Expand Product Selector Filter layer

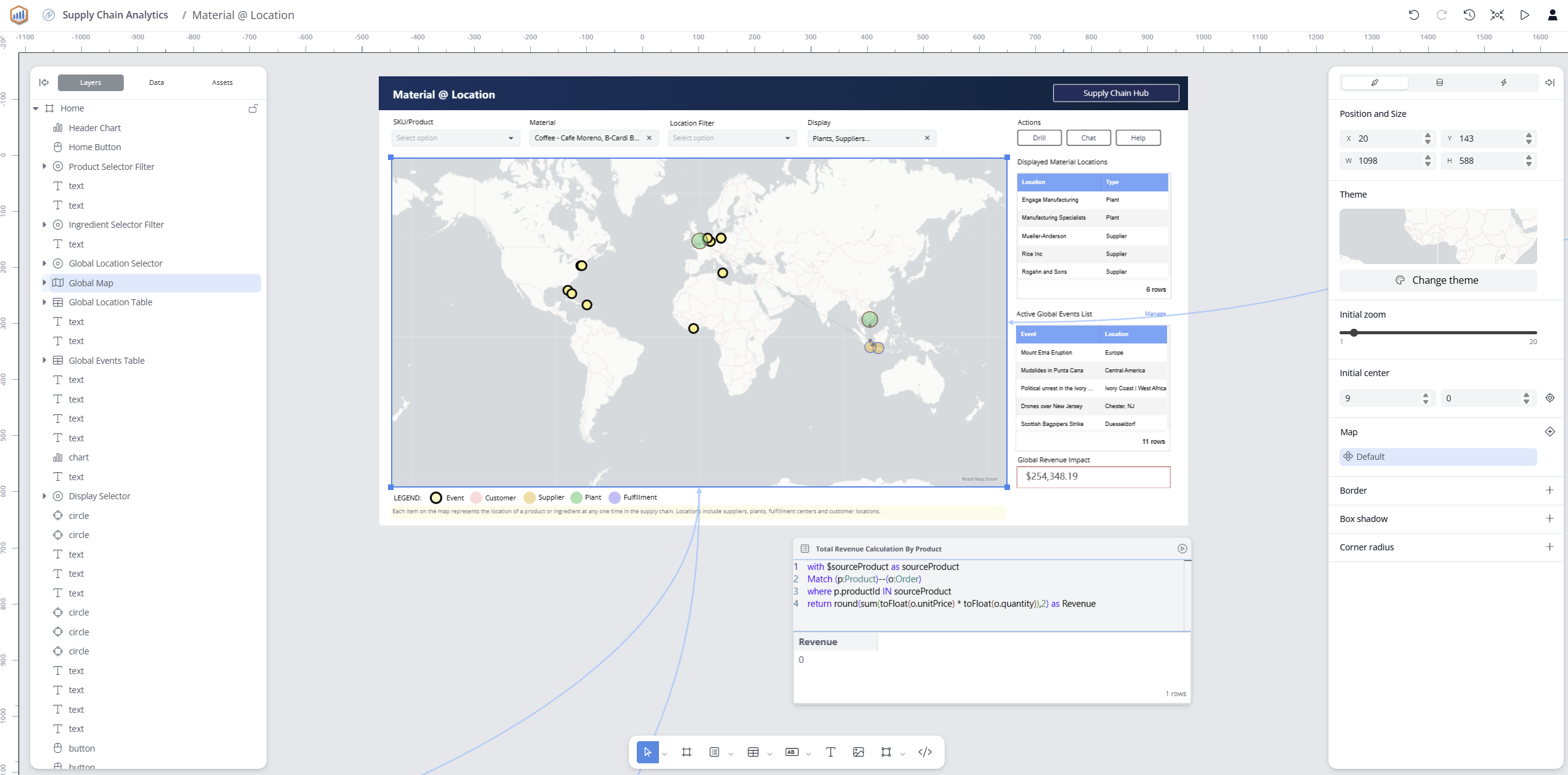44,166
